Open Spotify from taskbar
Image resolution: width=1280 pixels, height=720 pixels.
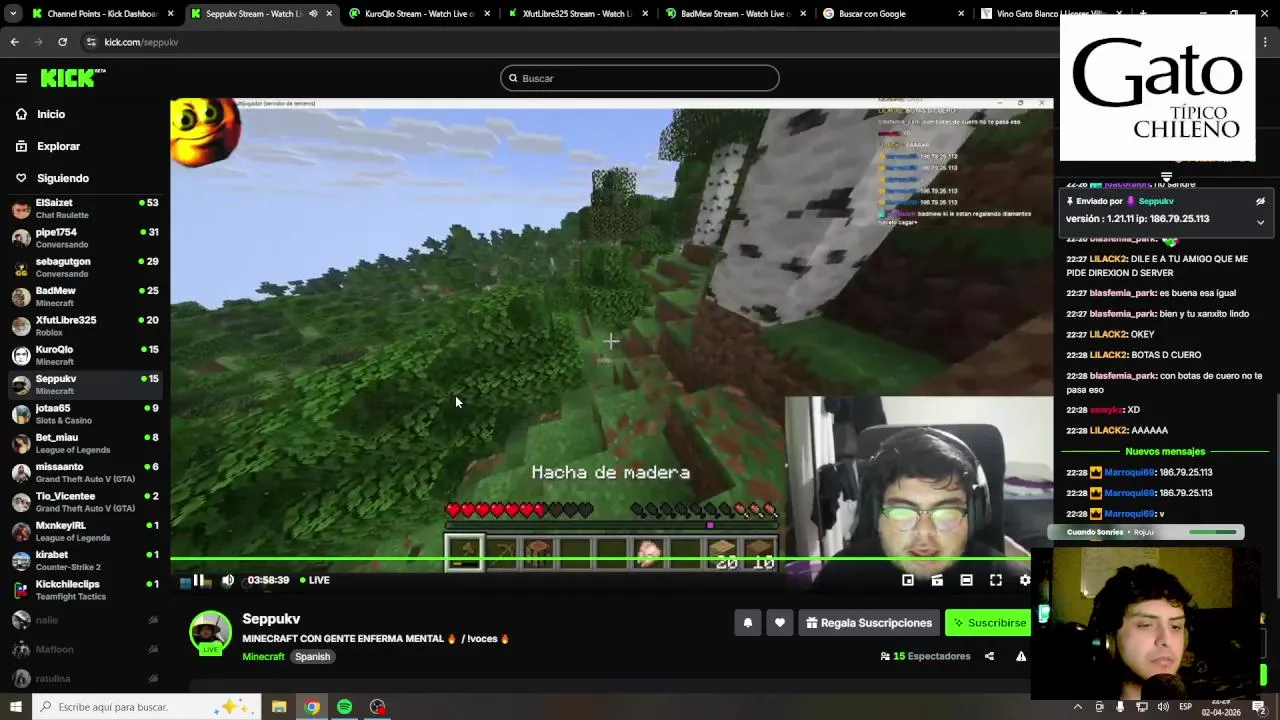[x=345, y=707]
